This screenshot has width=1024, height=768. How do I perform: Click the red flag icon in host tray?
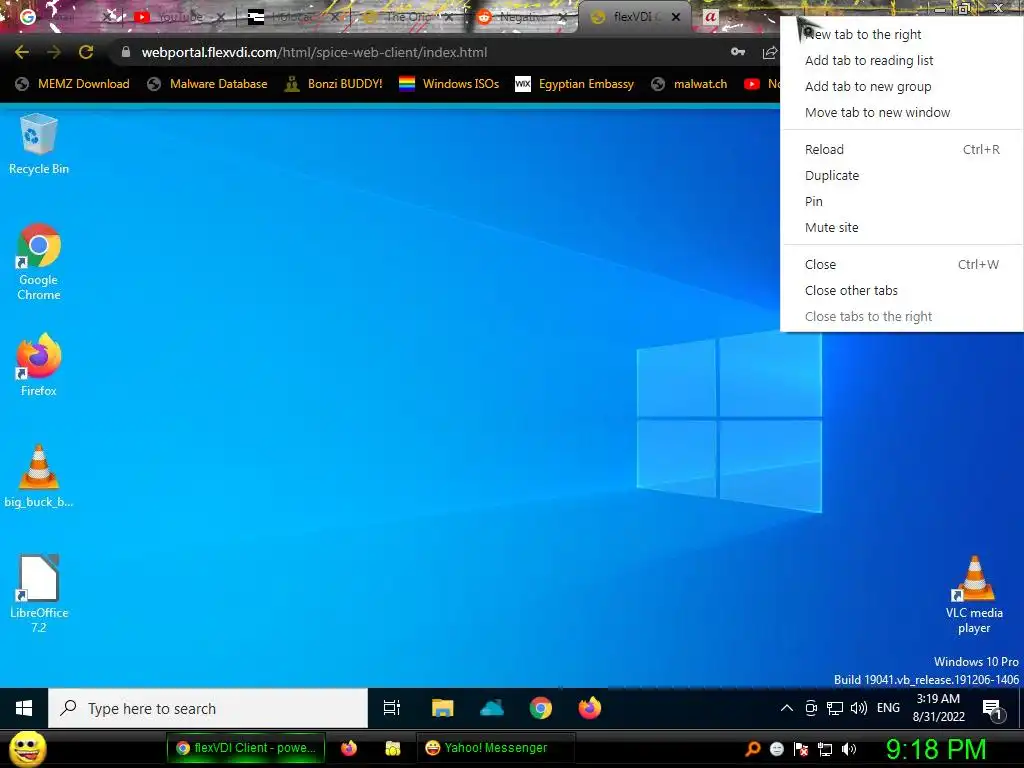click(801, 749)
